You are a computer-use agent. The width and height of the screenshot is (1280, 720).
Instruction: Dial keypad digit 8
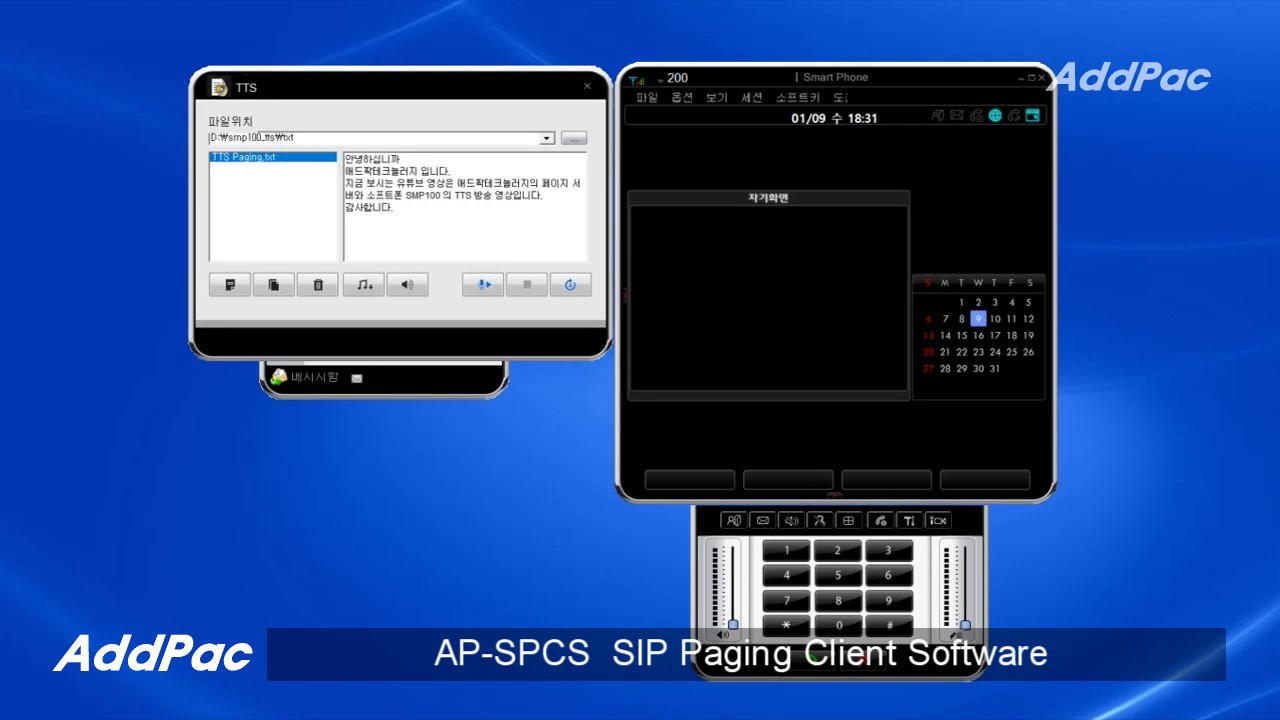click(838, 601)
